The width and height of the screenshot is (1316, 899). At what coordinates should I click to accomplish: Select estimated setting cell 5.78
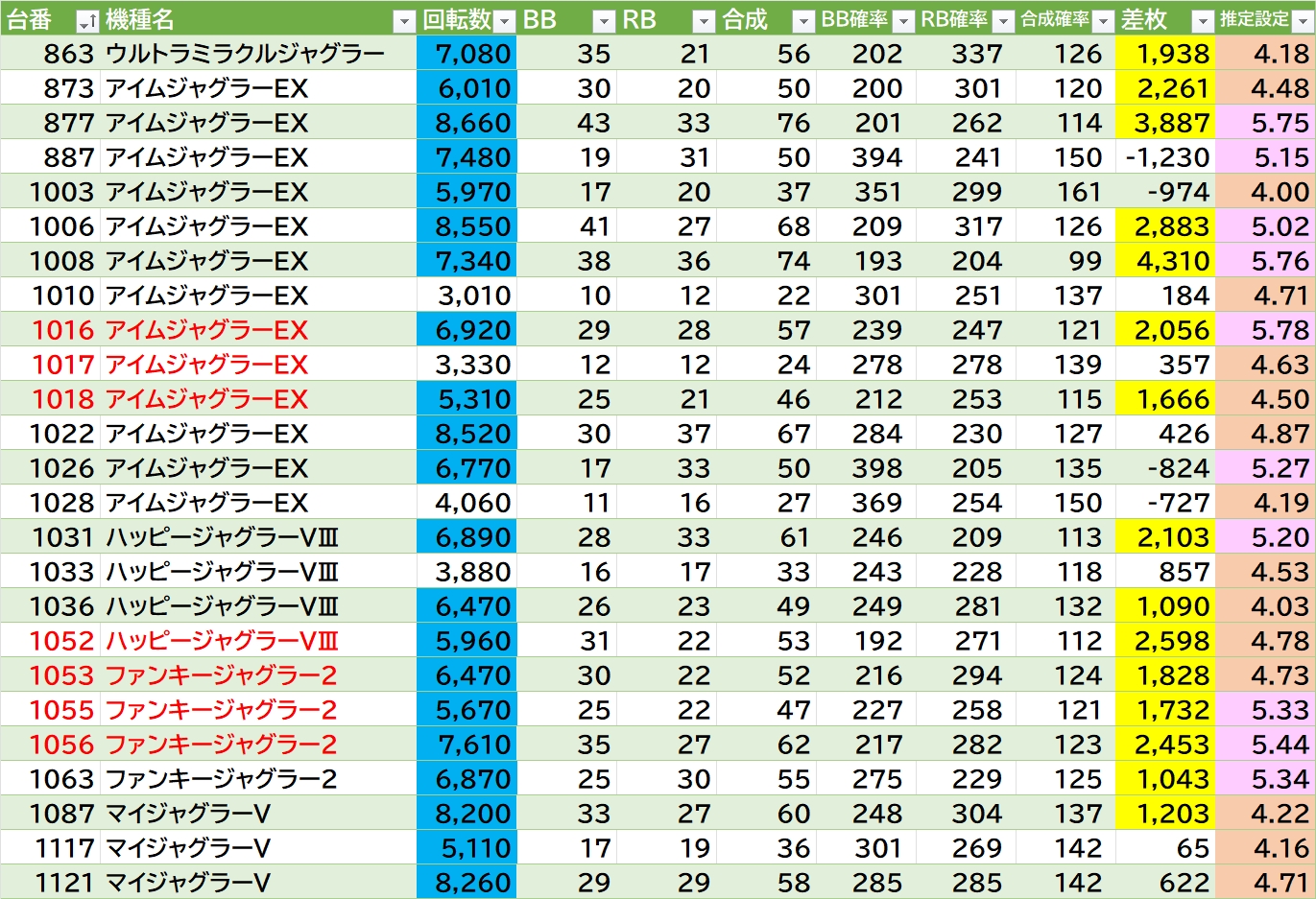[x=1265, y=330]
